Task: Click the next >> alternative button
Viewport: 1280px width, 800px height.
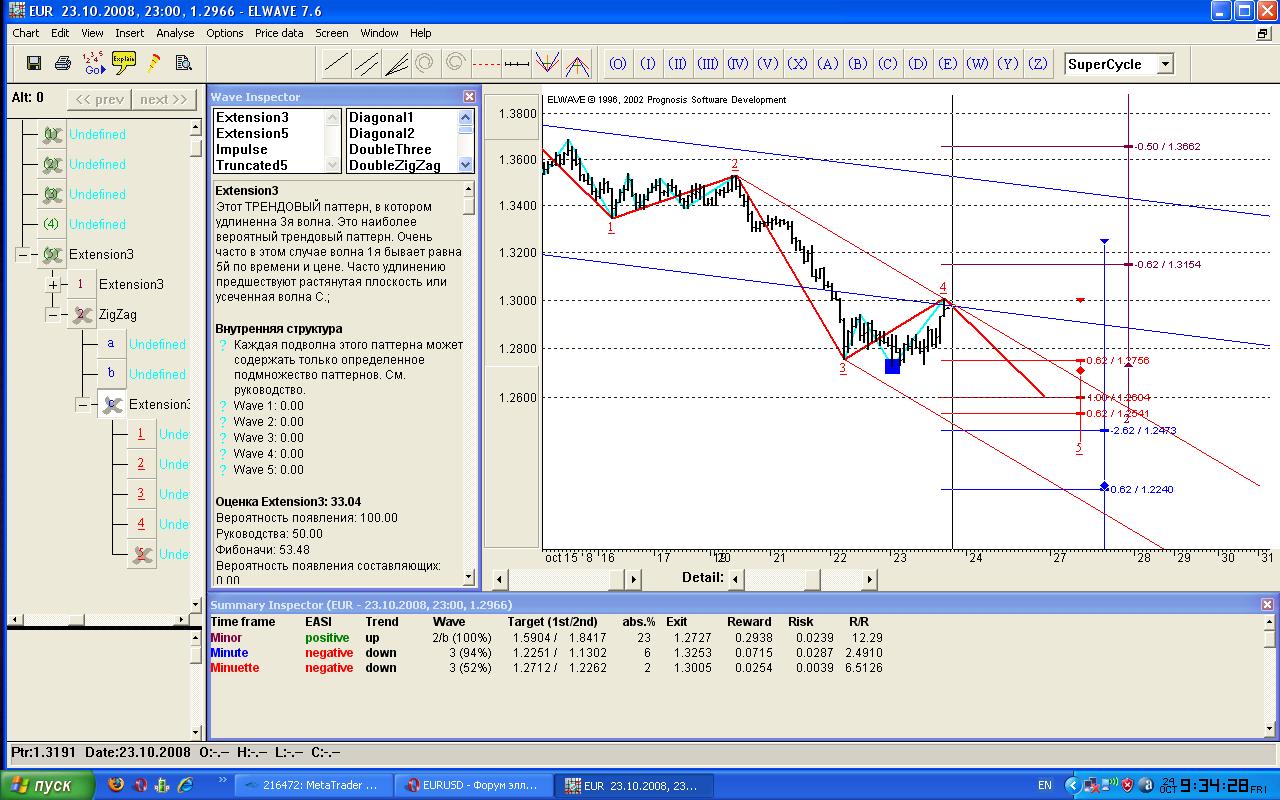Action: 164,99
